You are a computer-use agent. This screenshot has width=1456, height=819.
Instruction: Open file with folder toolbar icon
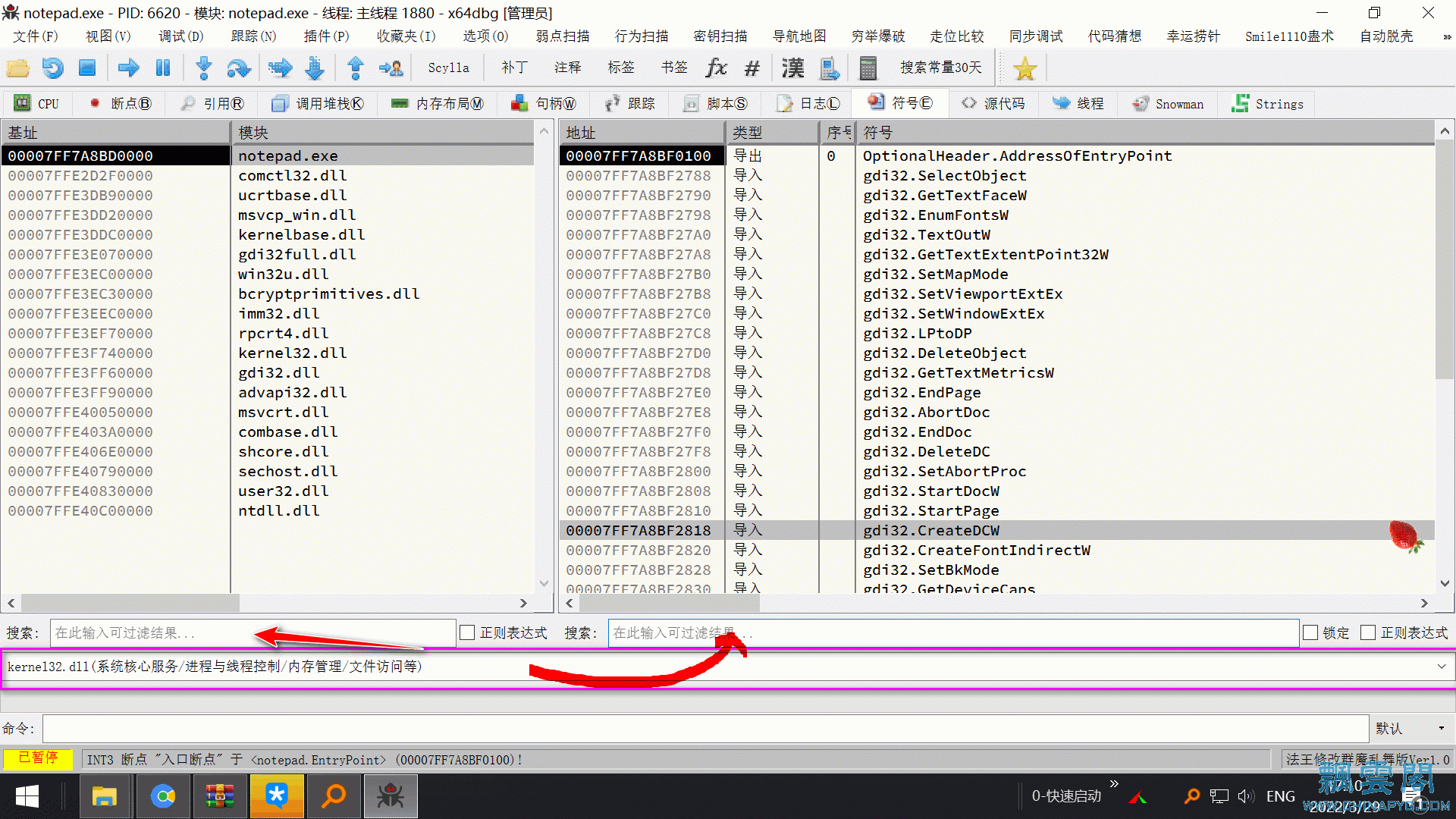18,68
